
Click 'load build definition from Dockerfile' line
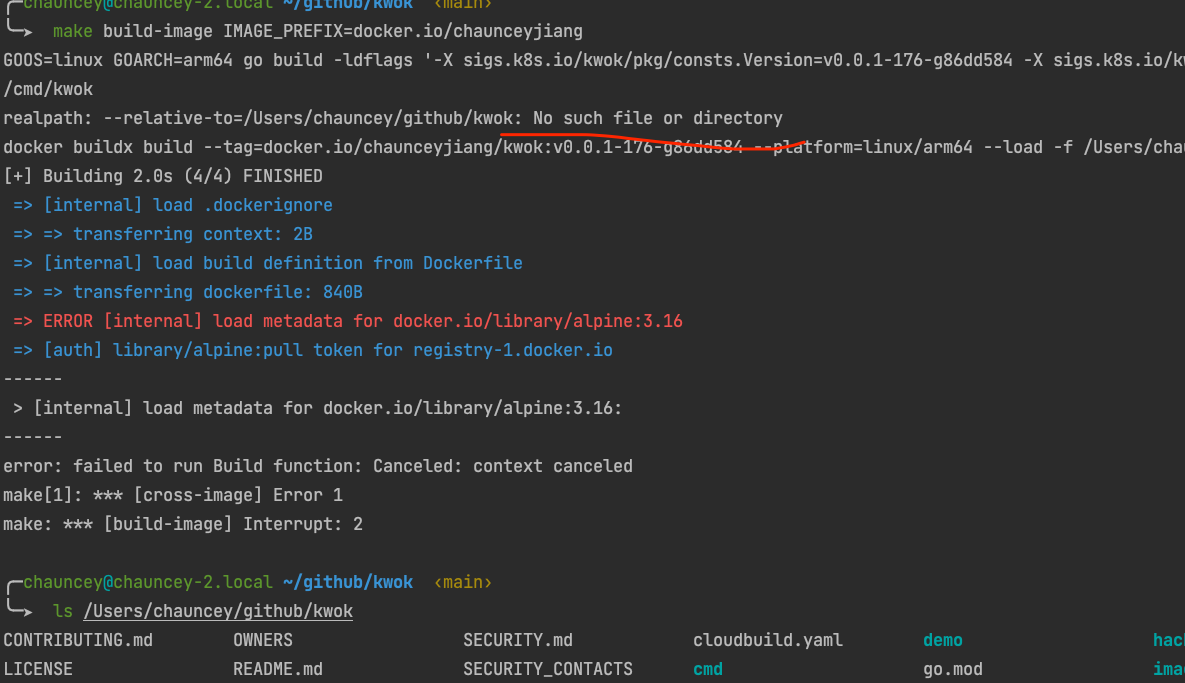click(x=268, y=263)
